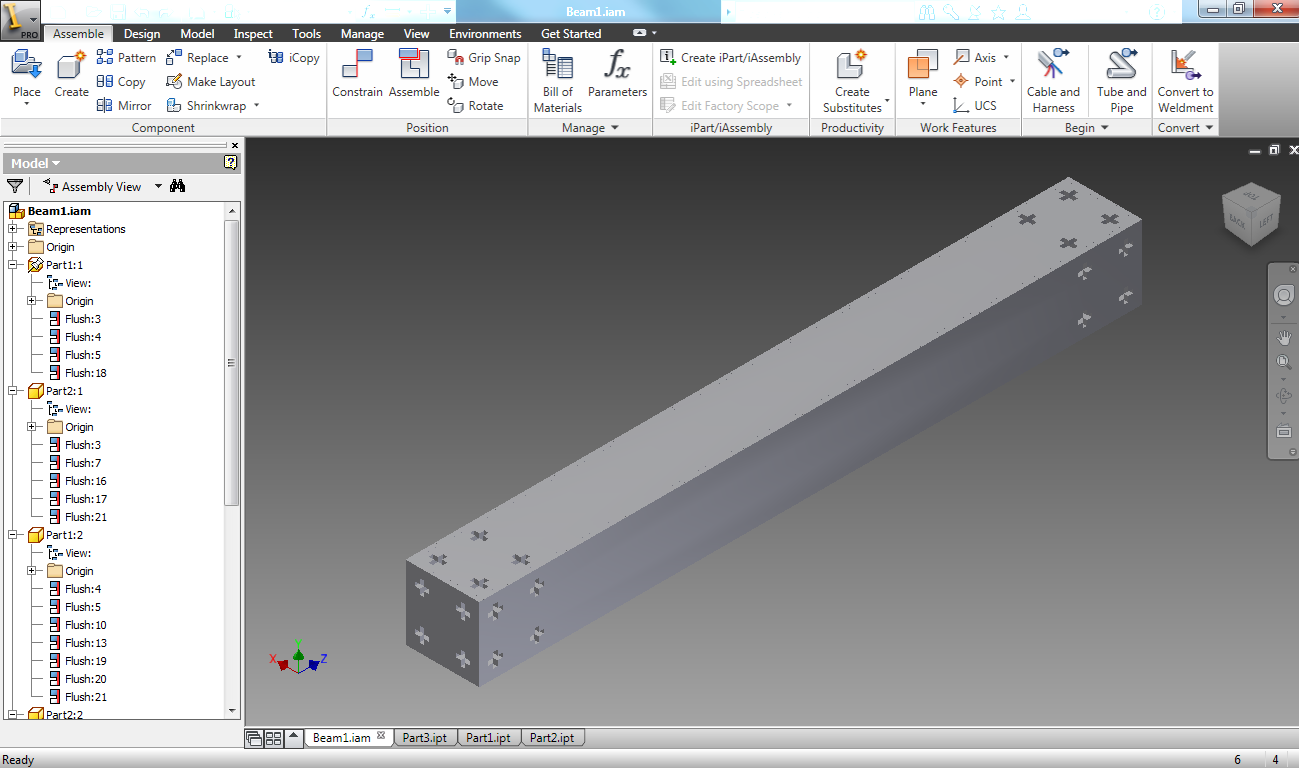Collapse the Part1:1 tree node
Viewport: 1299px width, 768px height.
[14, 265]
